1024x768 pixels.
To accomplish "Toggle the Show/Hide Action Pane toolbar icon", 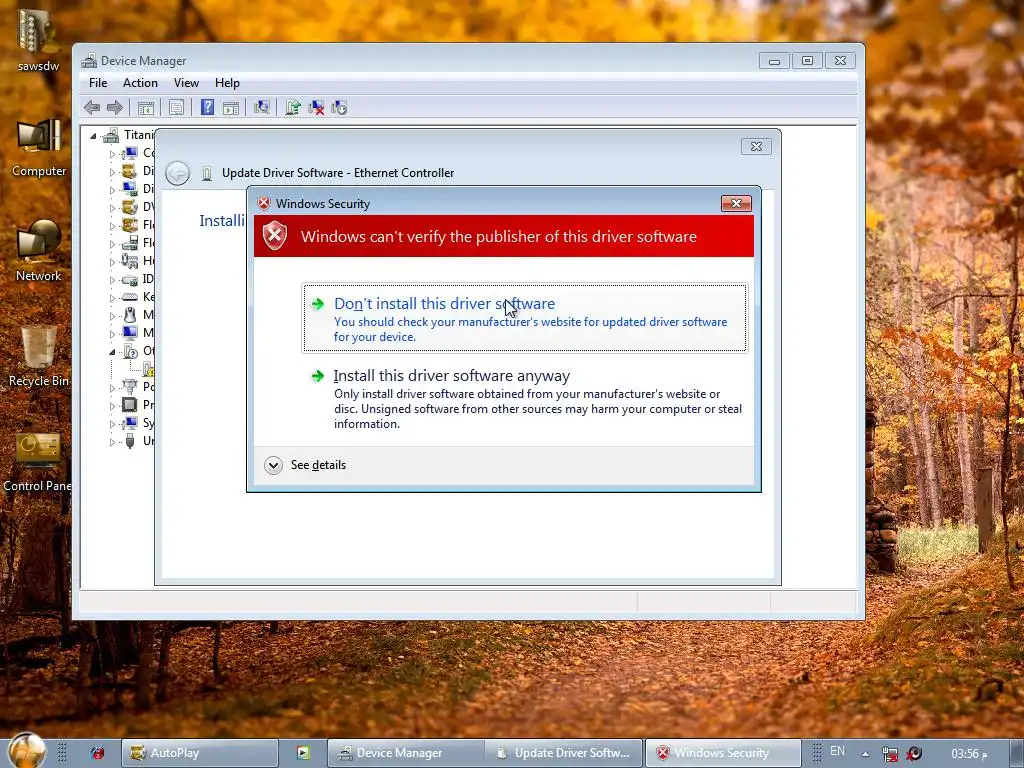I will [x=231, y=108].
